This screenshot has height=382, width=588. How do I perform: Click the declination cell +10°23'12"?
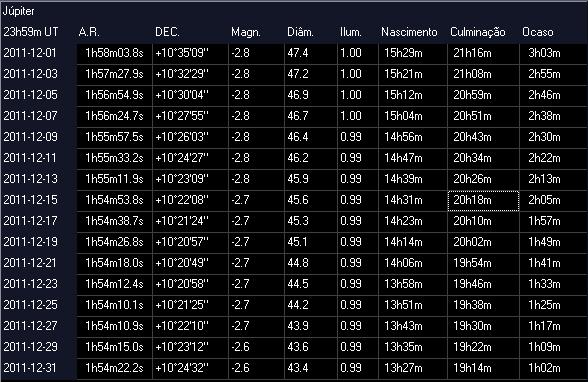(x=190, y=347)
